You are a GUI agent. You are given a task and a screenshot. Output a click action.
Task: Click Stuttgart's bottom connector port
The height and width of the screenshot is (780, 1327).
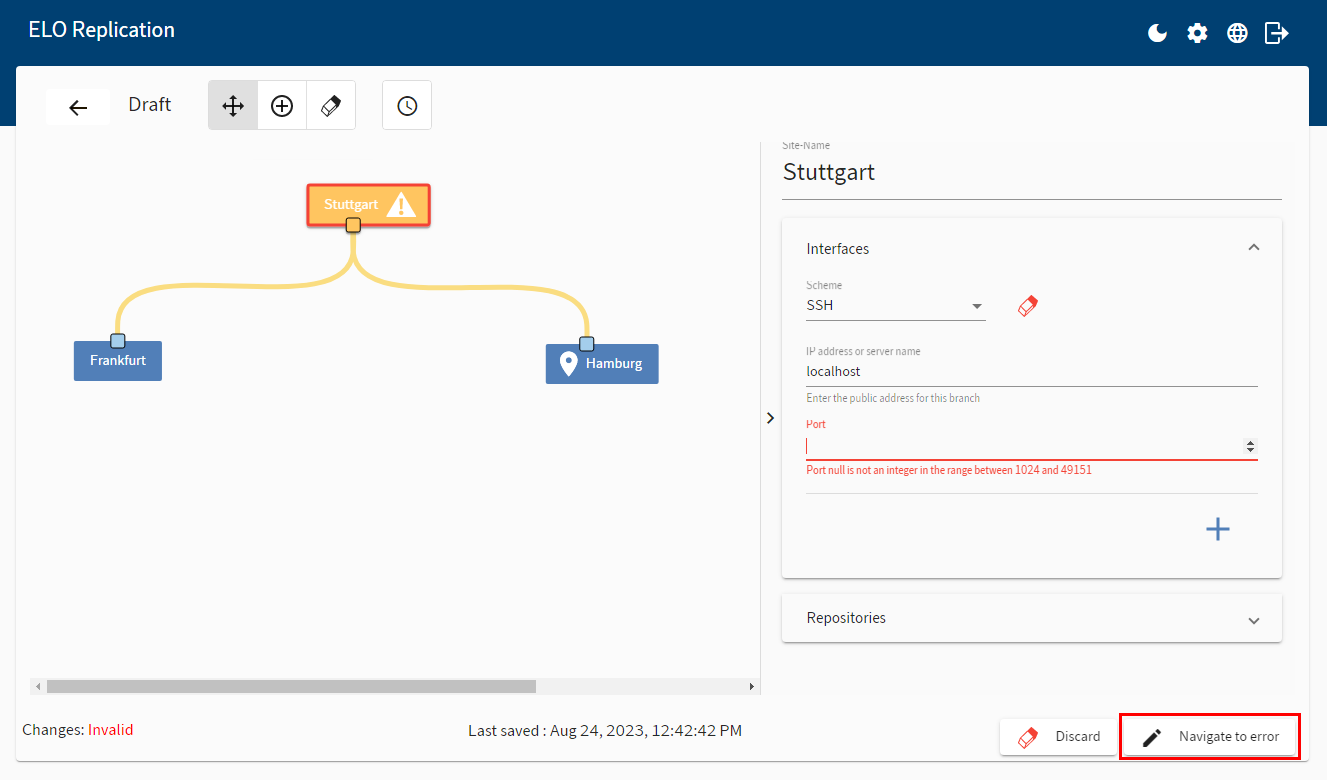click(353, 225)
